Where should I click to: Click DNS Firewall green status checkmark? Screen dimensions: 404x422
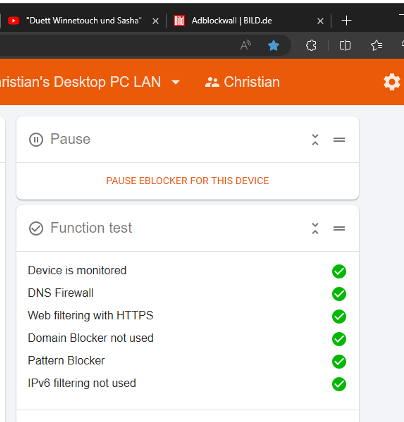339,294
